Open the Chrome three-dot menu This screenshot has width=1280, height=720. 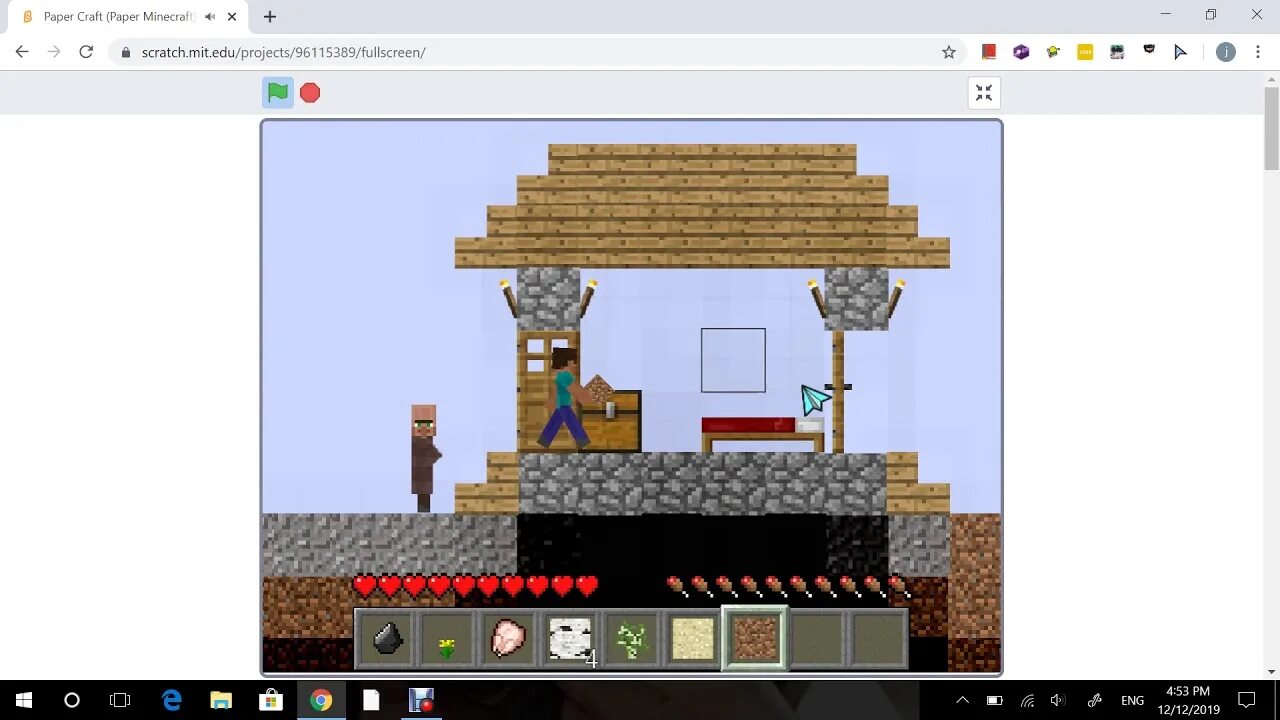pos(1258,52)
